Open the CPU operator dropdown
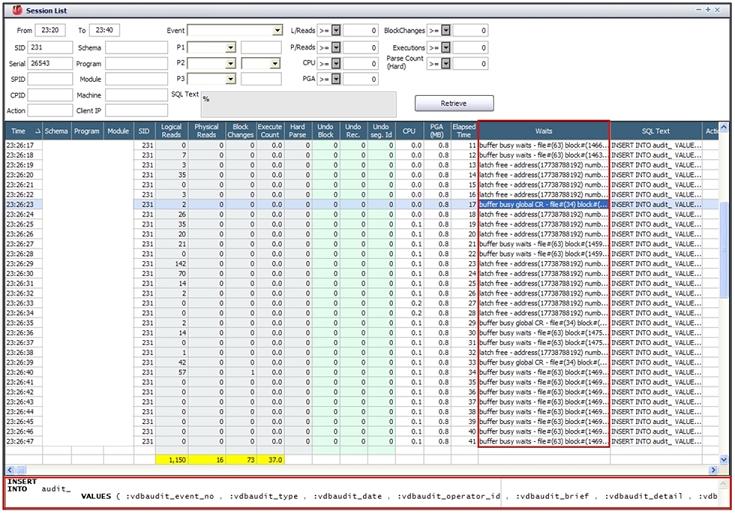 point(336,63)
